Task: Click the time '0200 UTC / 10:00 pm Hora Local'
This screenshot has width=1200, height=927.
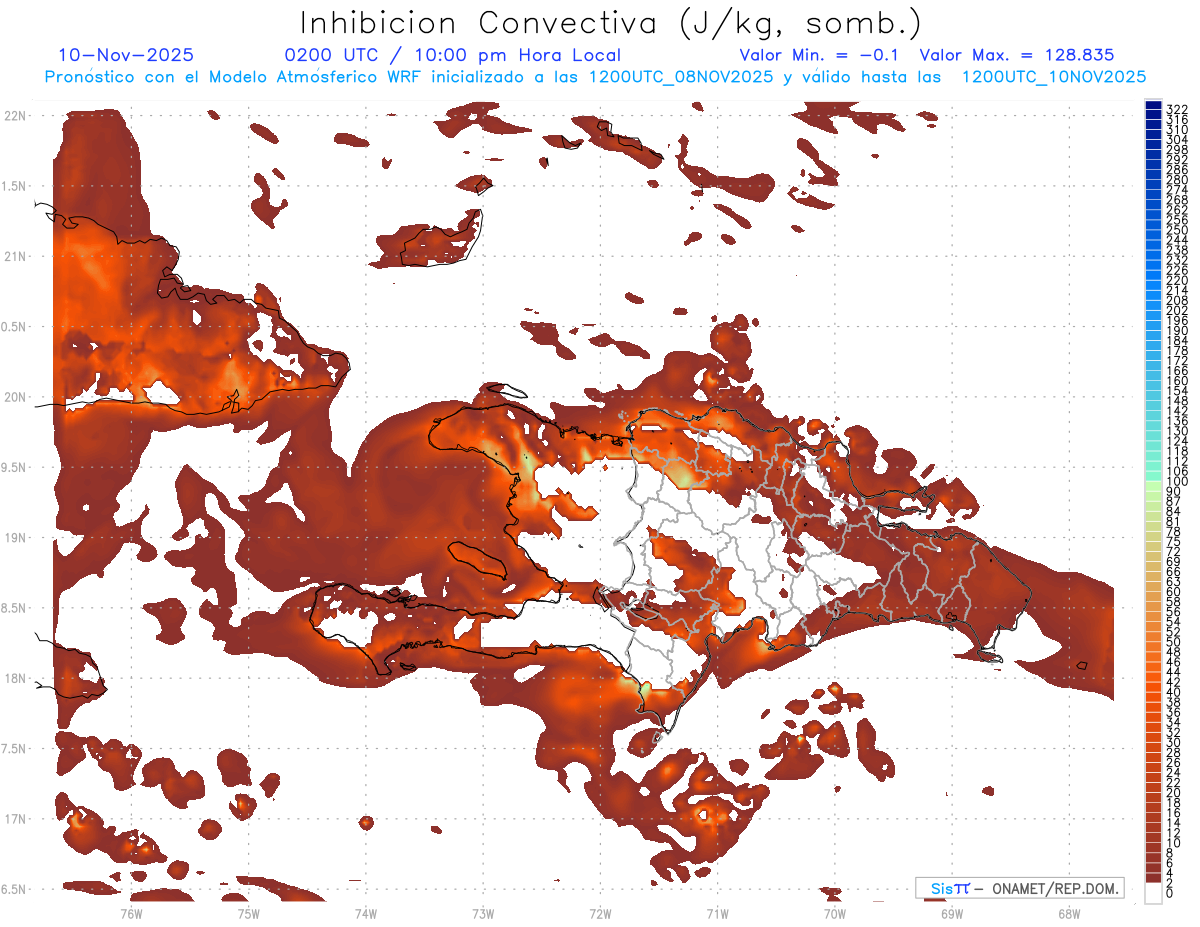Action: coord(453,56)
